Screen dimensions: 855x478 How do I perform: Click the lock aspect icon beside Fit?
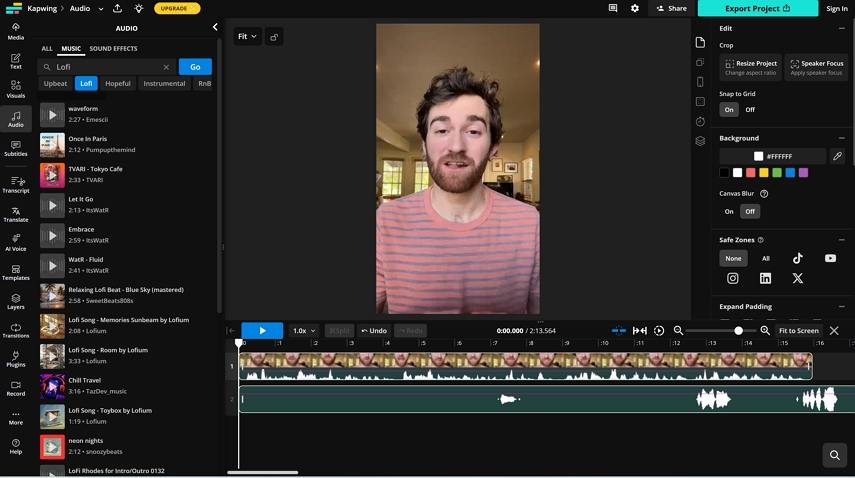coord(274,37)
